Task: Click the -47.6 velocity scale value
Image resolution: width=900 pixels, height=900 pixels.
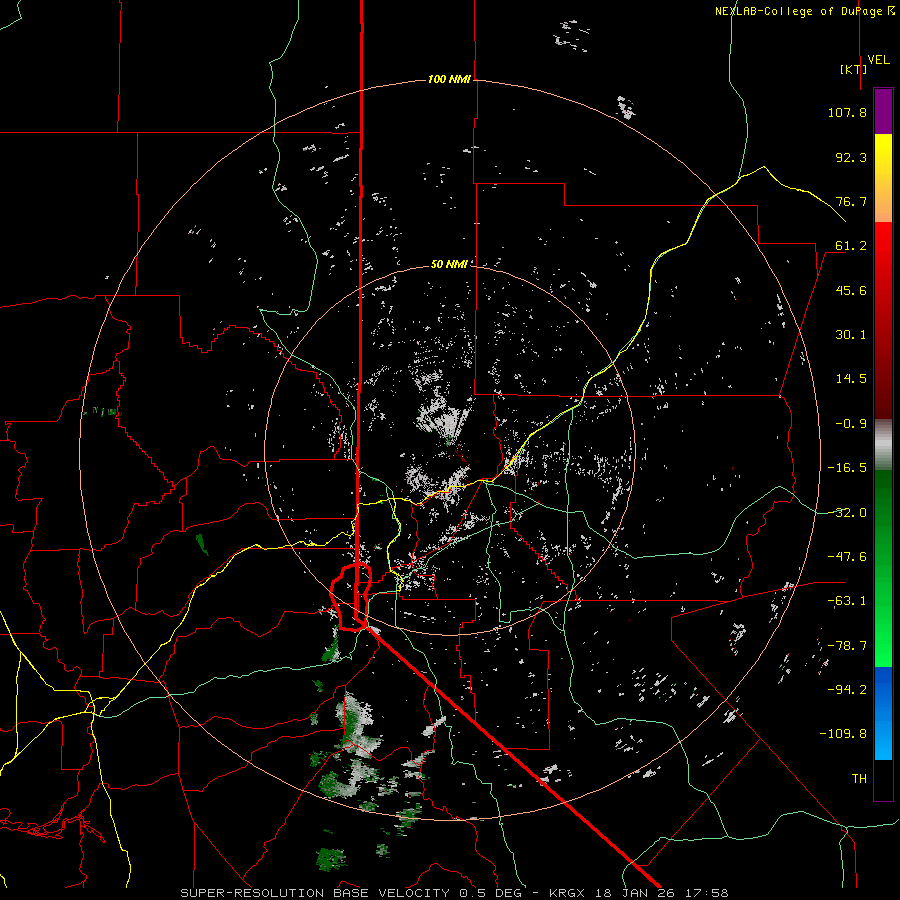Action: tap(847, 557)
